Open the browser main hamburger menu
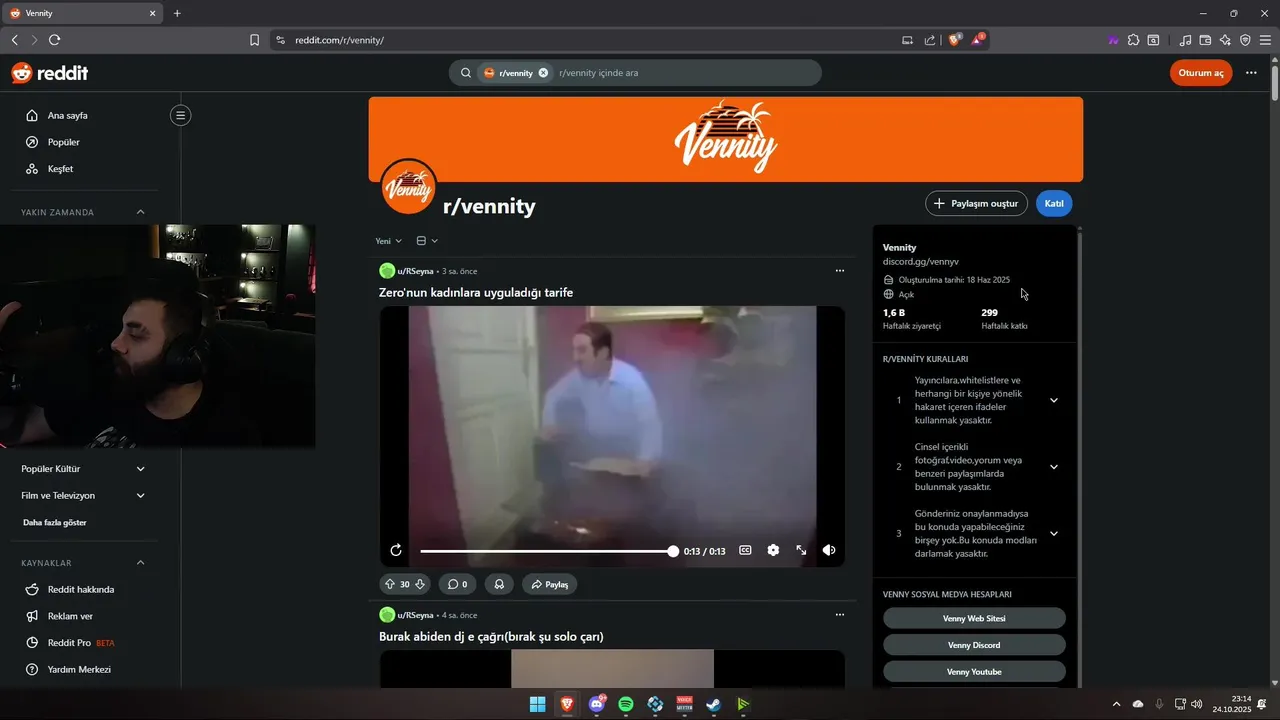The image size is (1280, 720). click(x=1265, y=40)
